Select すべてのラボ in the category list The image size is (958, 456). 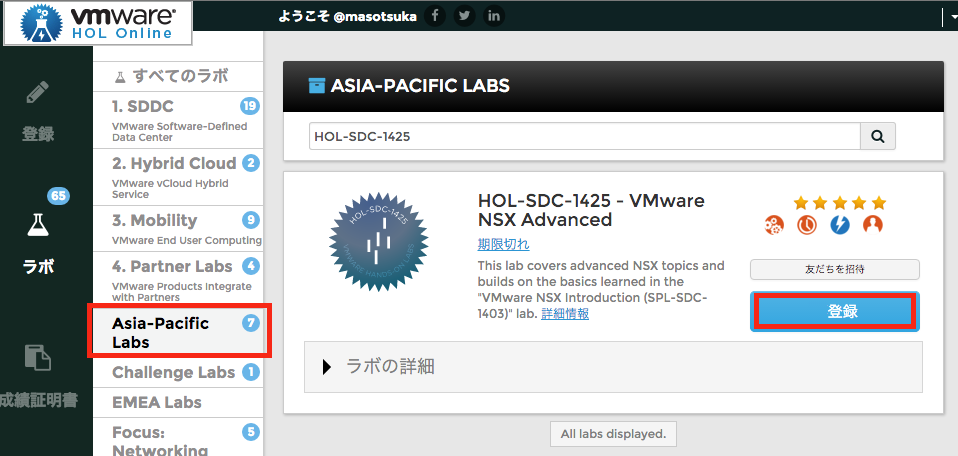[x=178, y=76]
